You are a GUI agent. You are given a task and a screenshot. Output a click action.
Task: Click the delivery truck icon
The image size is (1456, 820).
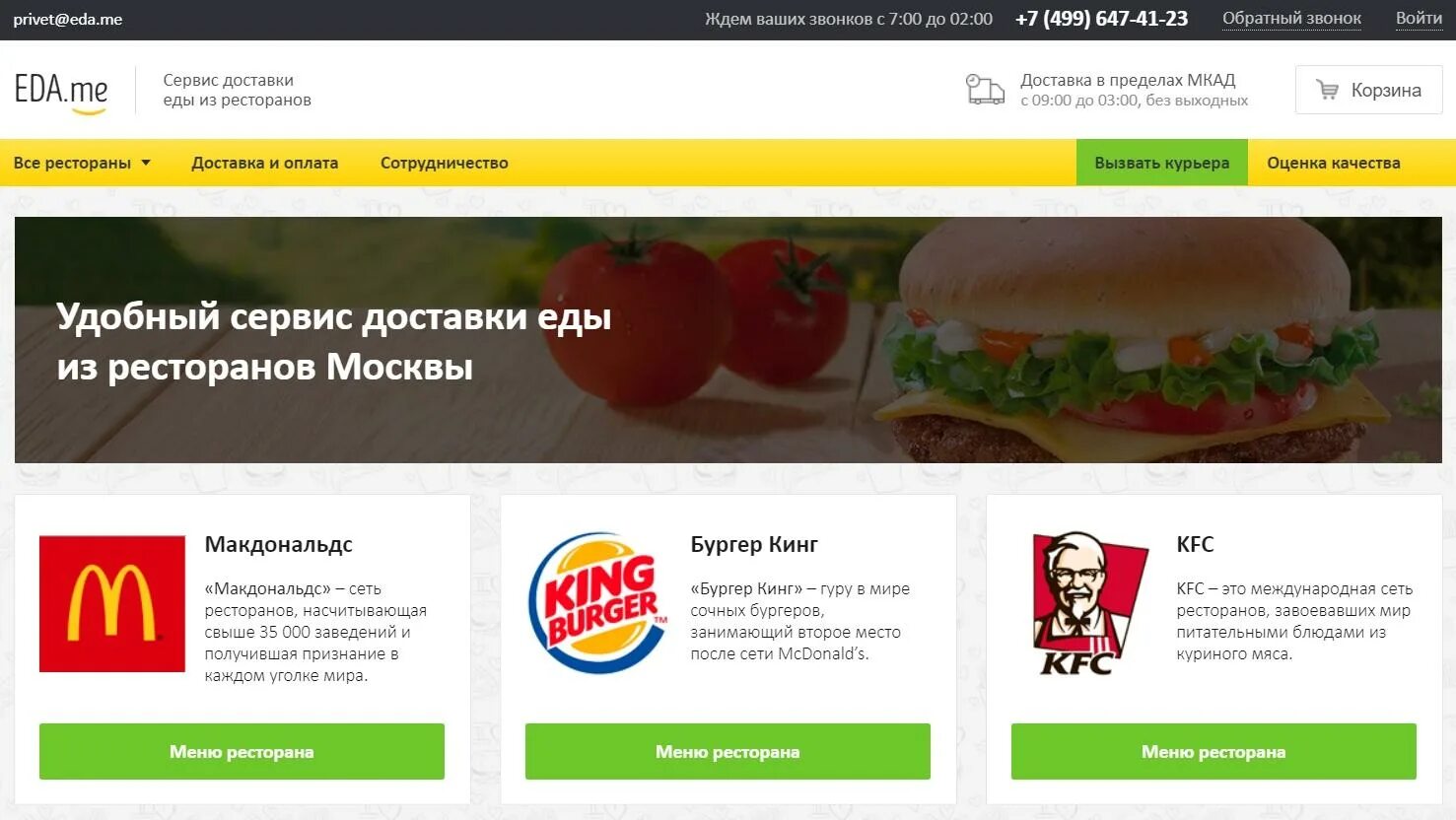click(x=985, y=90)
